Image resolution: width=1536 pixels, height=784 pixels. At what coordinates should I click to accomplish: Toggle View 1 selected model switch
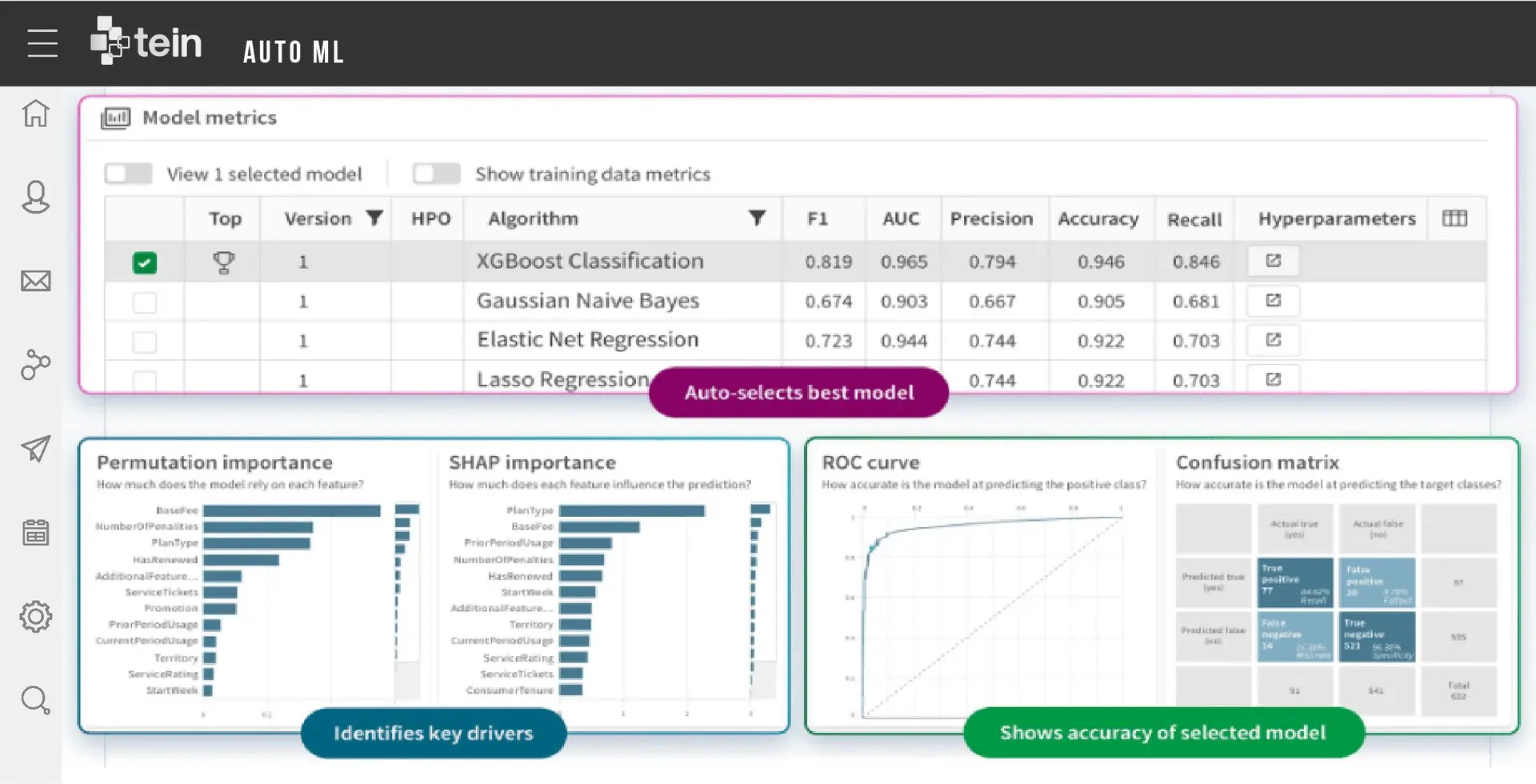129,174
